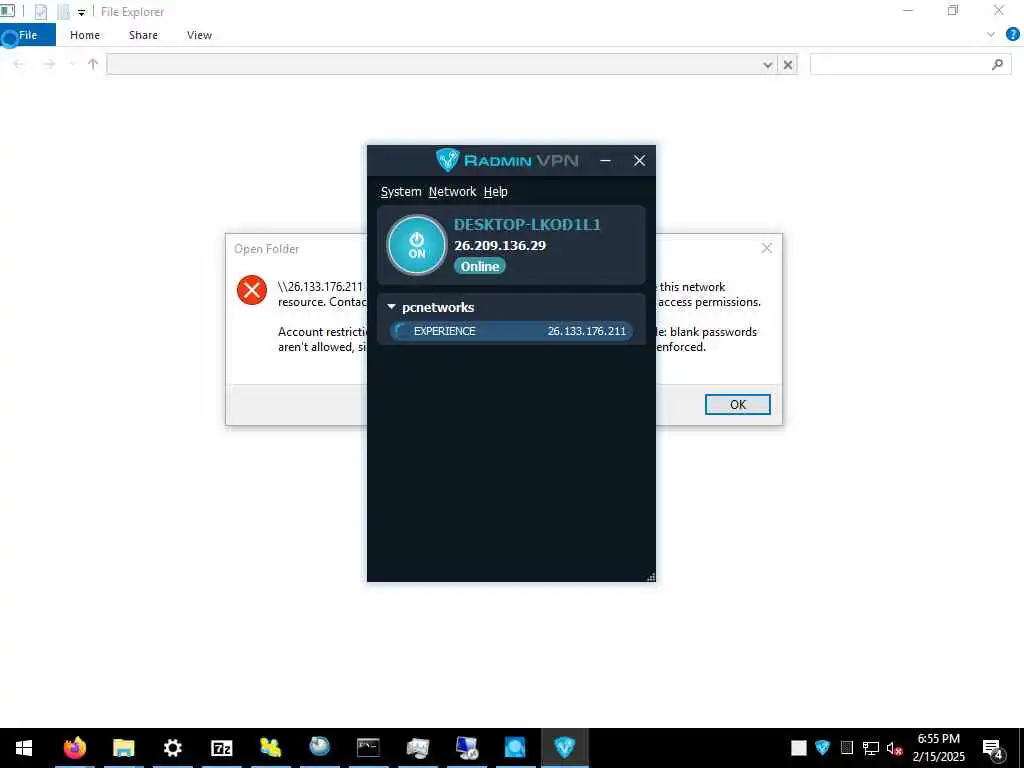
Task: Open Settings gear on the taskbar
Action: tap(172, 748)
